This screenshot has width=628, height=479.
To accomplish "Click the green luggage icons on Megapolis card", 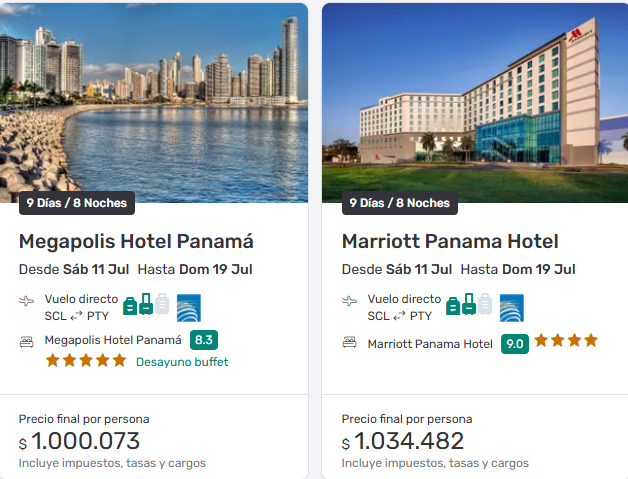I will point(146,304).
